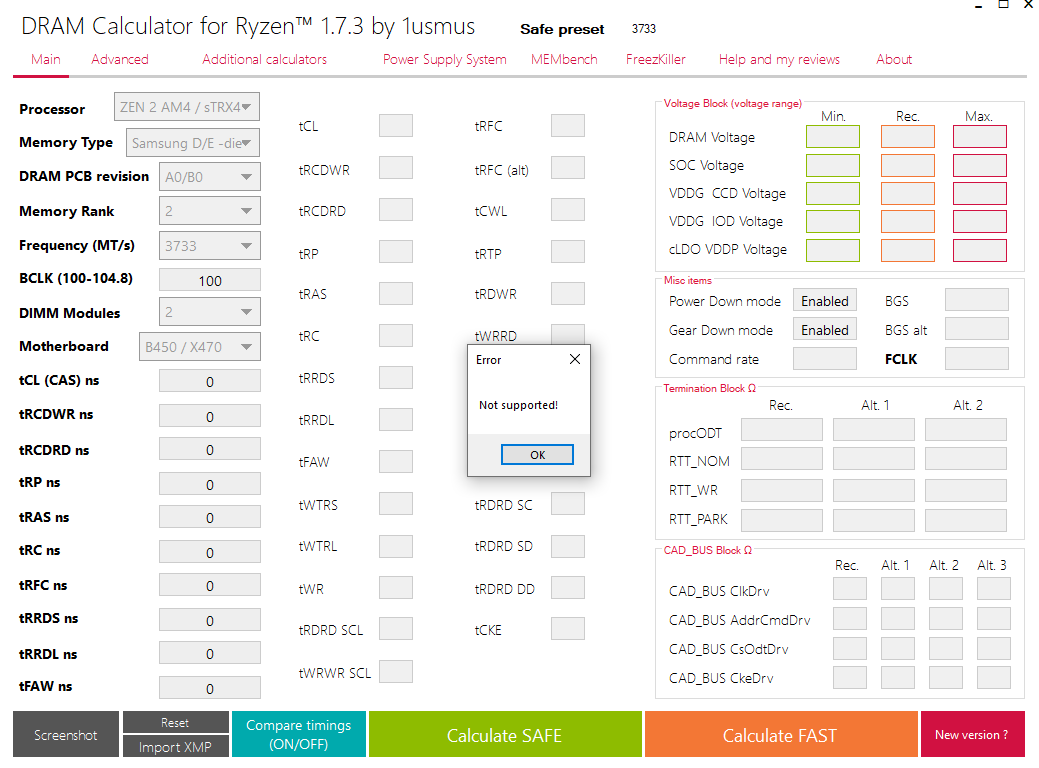
Task: Click the tFAW ns input
Action: point(209,688)
